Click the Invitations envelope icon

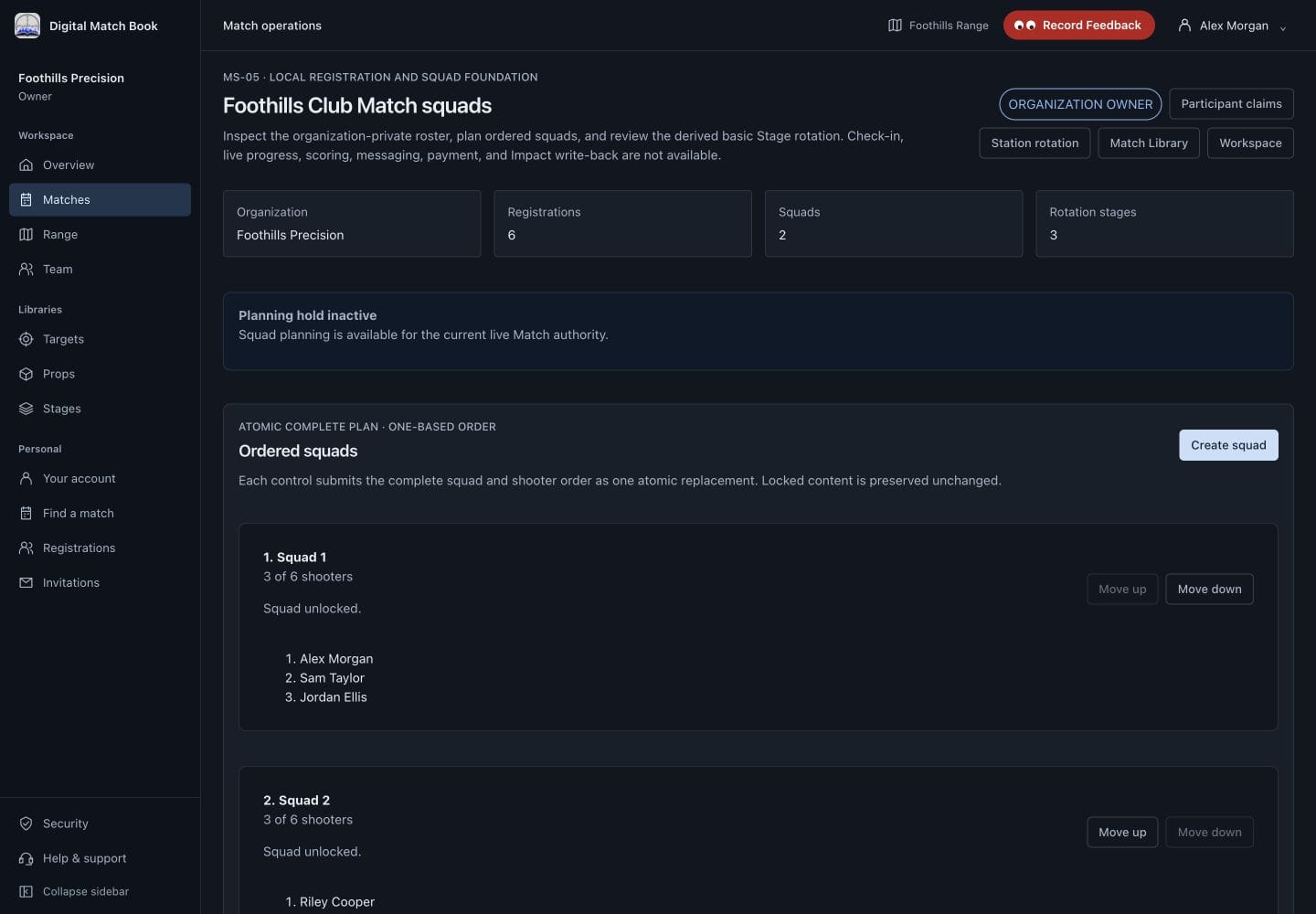click(x=26, y=583)
